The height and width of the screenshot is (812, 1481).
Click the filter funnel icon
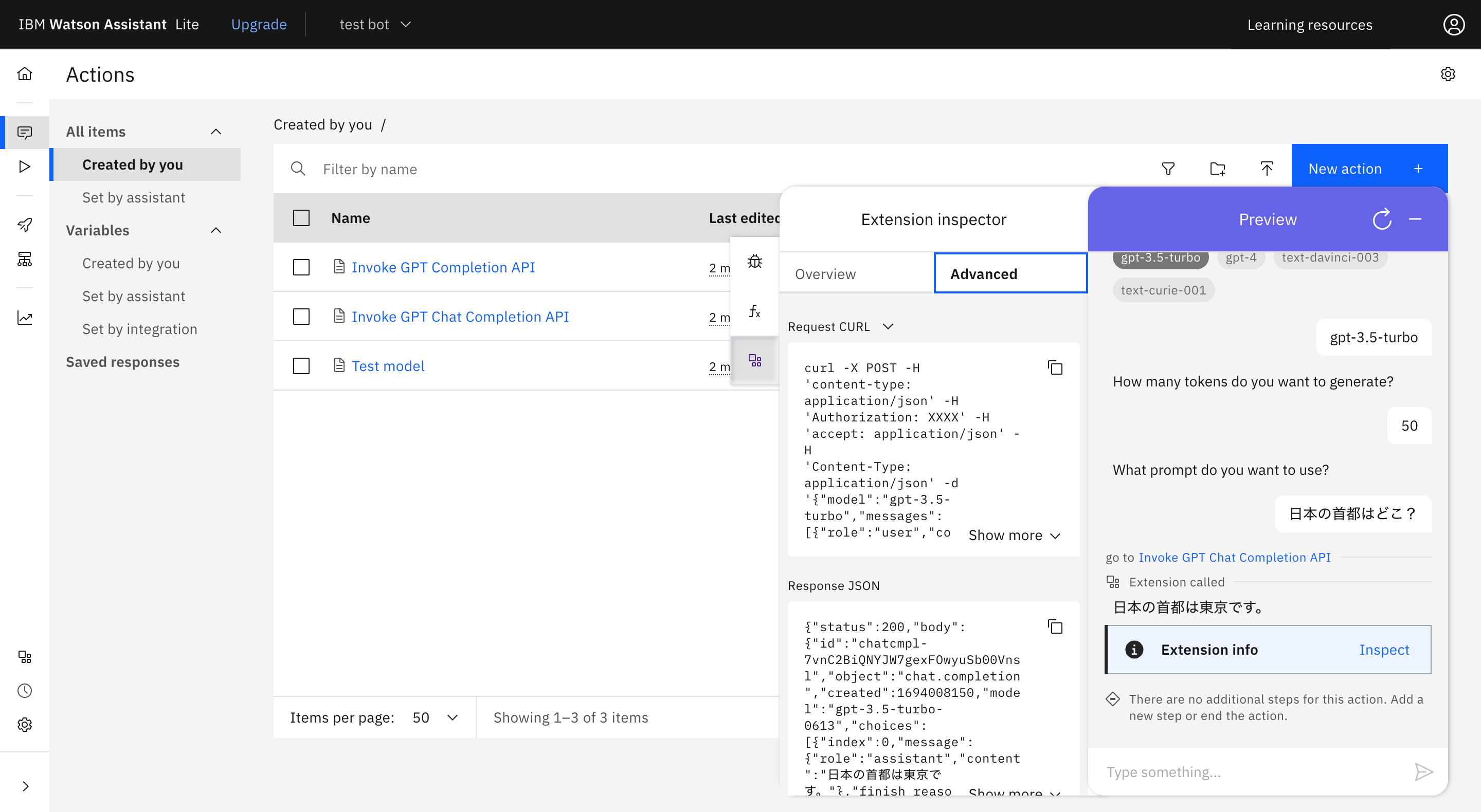pyautogui.click(x=1168, y=169)
